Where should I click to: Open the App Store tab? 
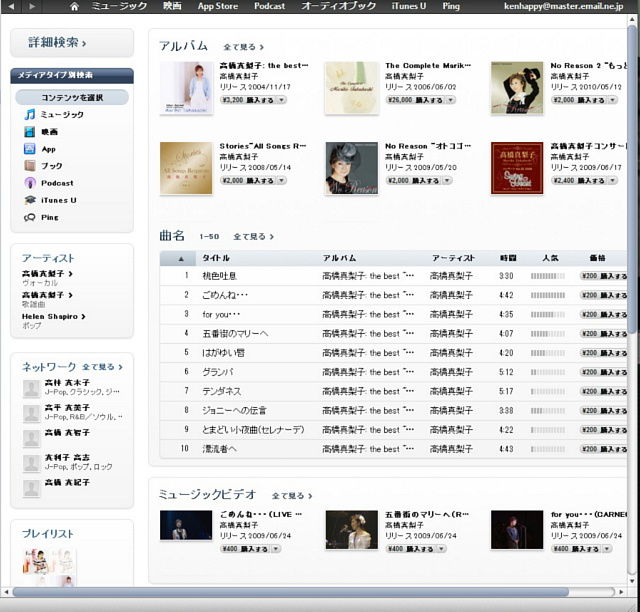click(x=218, y=6)
